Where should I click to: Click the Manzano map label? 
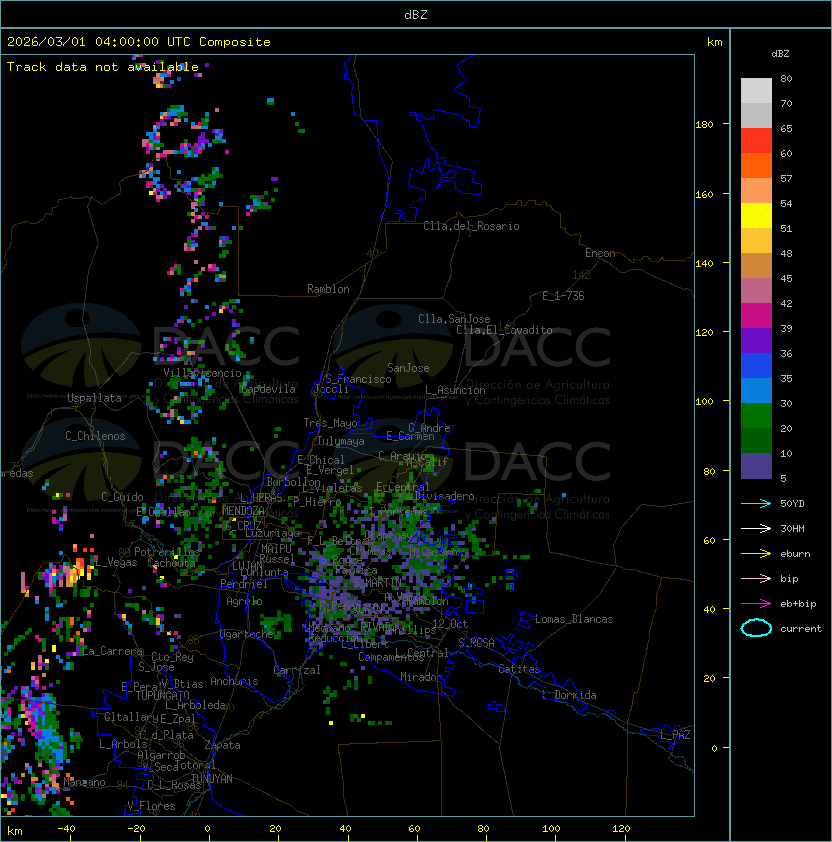(84, 782)
